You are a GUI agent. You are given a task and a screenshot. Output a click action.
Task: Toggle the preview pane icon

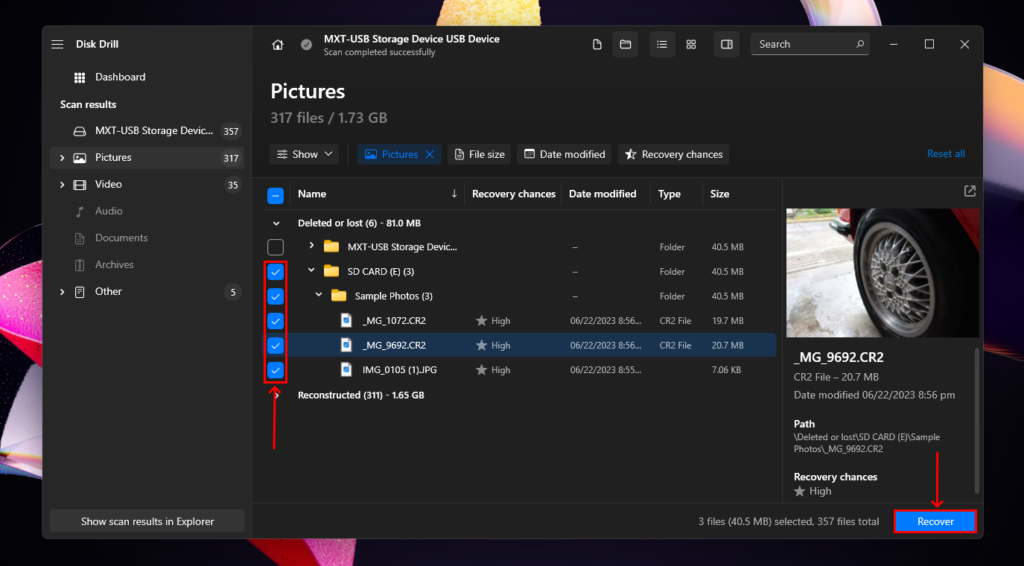[727, 44]
